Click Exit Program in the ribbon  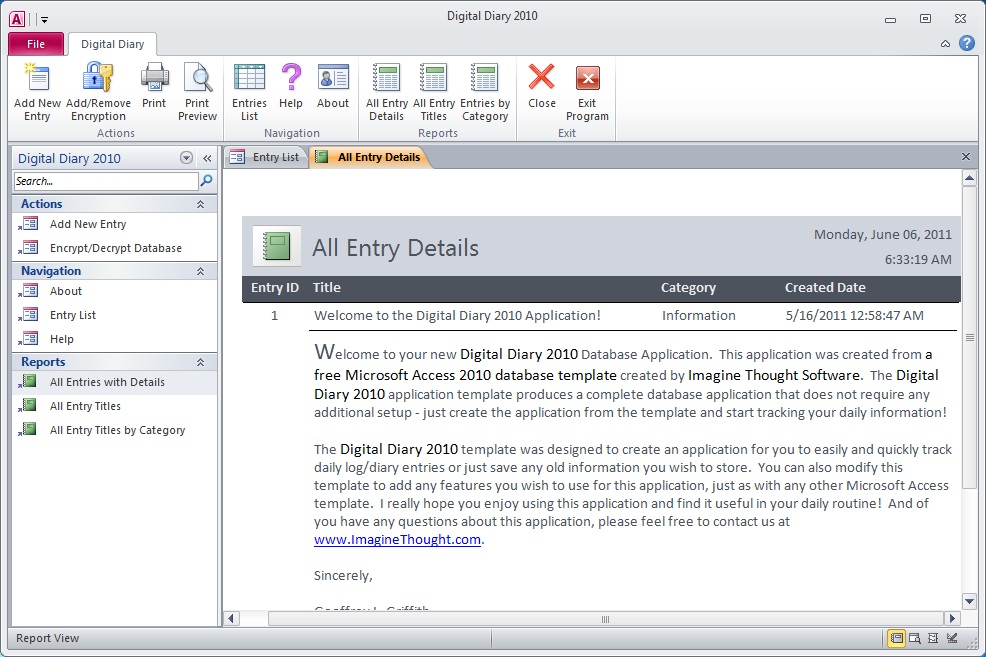click(587, 92)
